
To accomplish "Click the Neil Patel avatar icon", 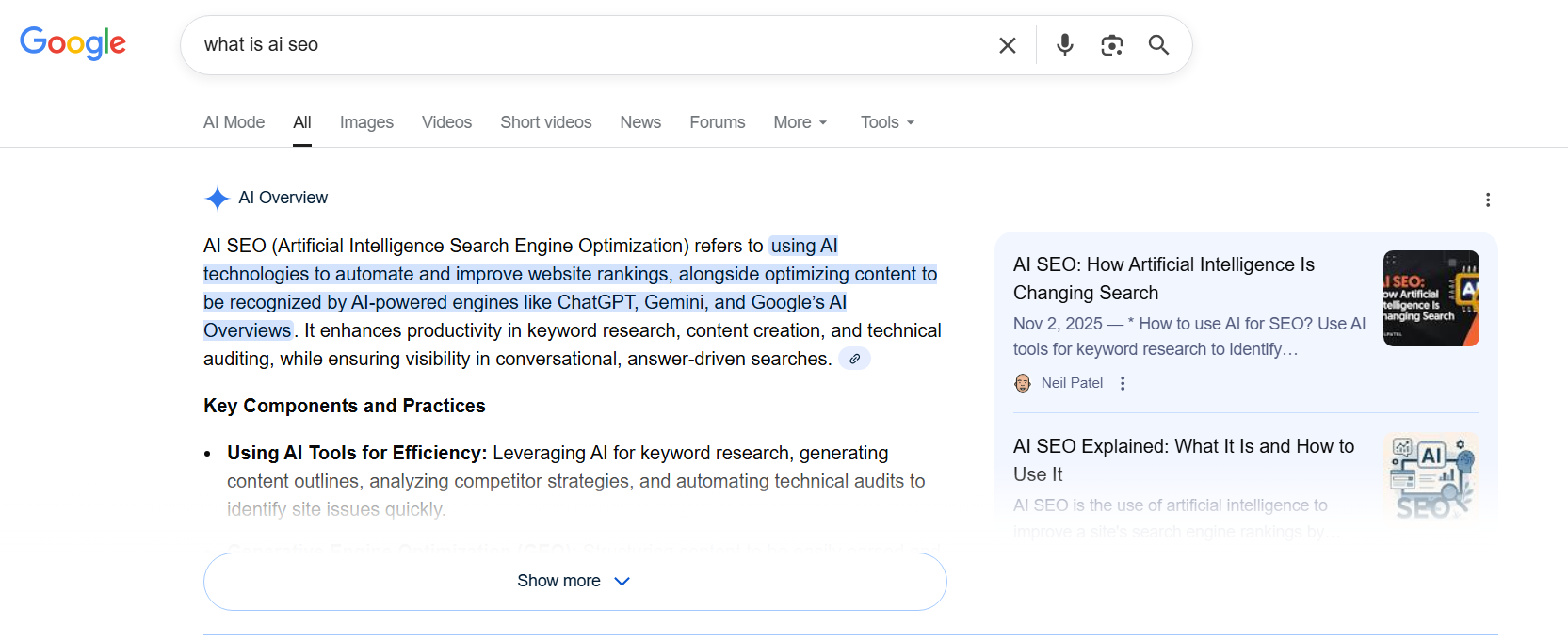I will 1023,383.
